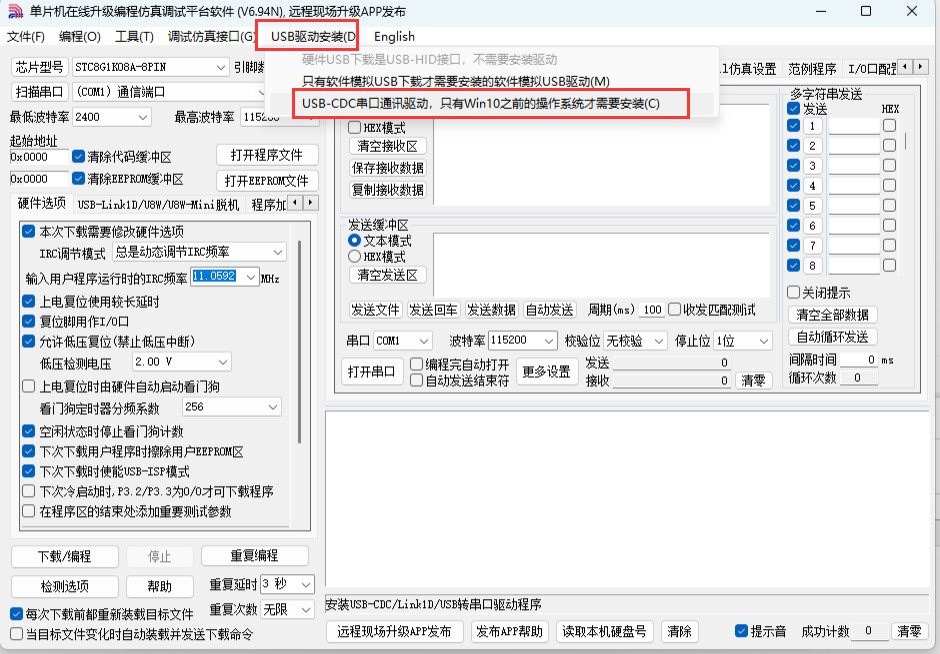
Task: Enable 上电复位时由硬件自动启动看门狗
Action: pos(28,386)
